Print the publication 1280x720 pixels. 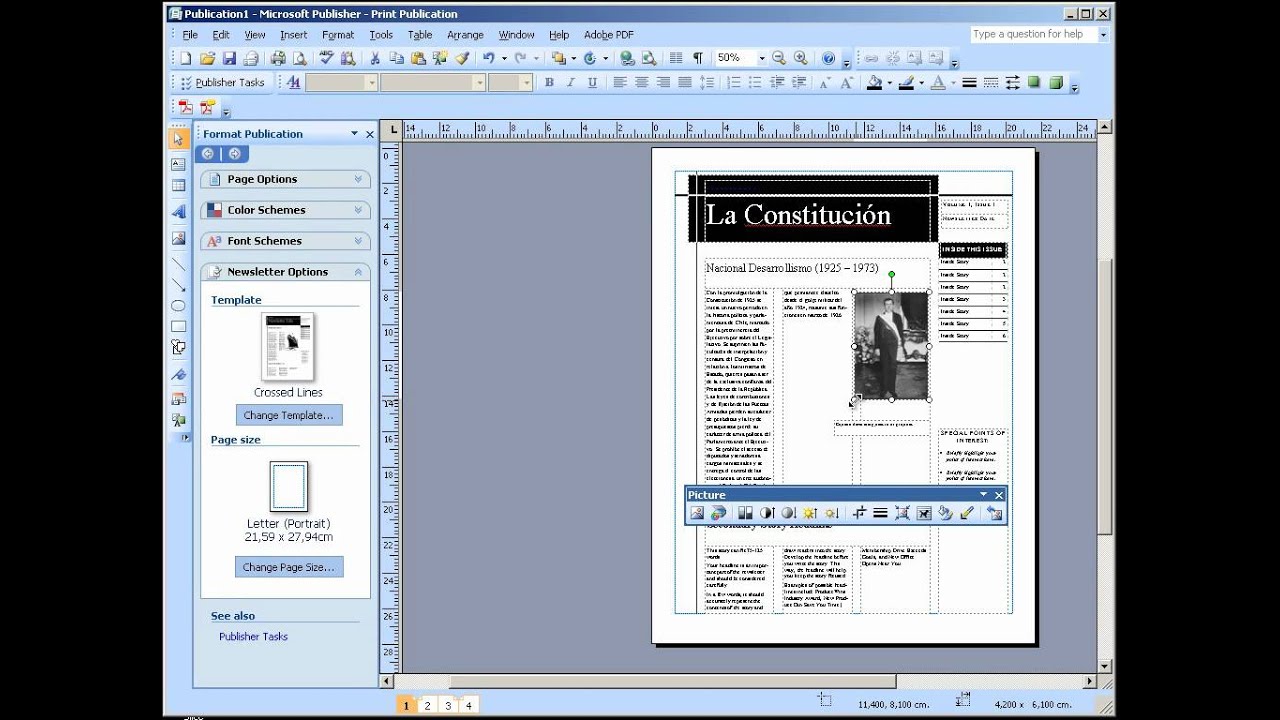[278, 58]
